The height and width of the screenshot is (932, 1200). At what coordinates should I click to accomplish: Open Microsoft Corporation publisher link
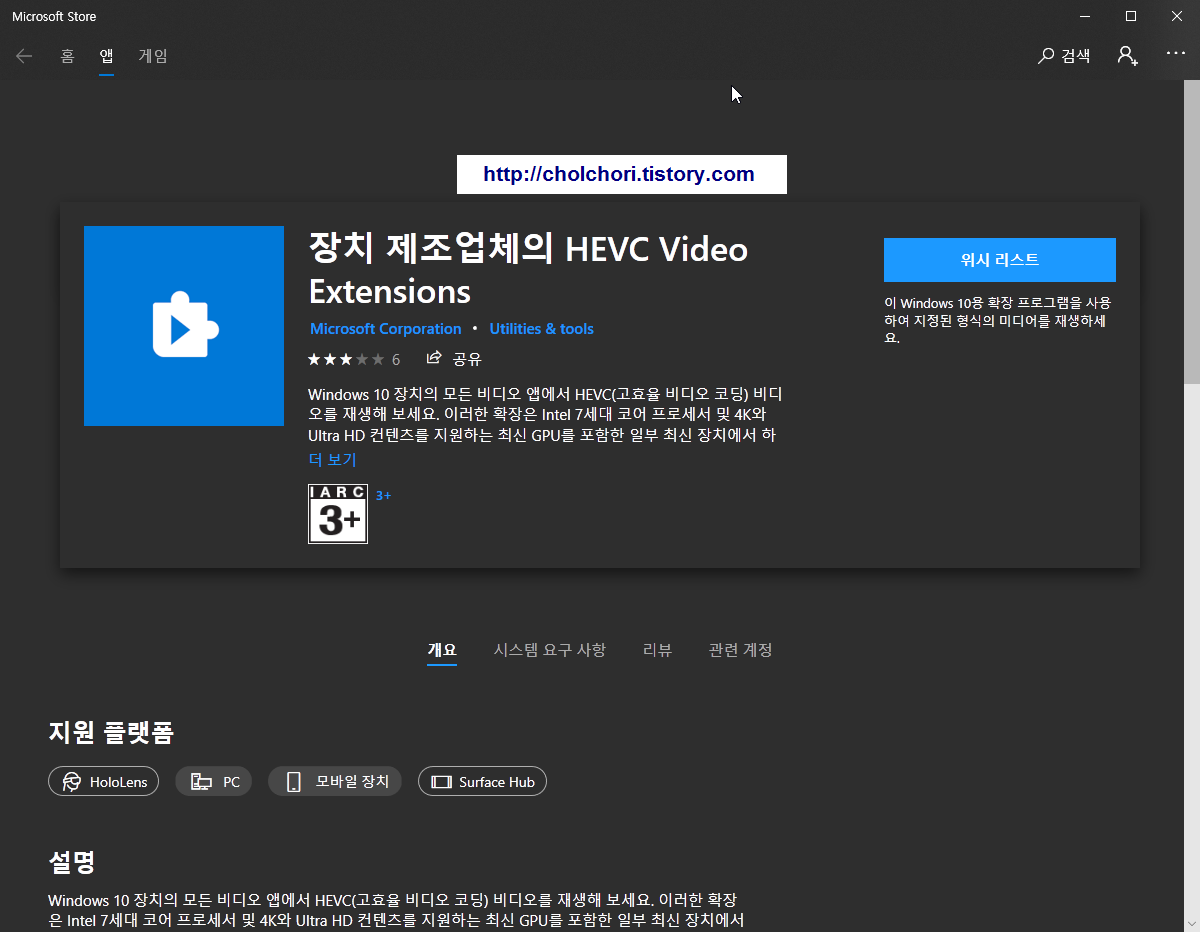(386, 329)
